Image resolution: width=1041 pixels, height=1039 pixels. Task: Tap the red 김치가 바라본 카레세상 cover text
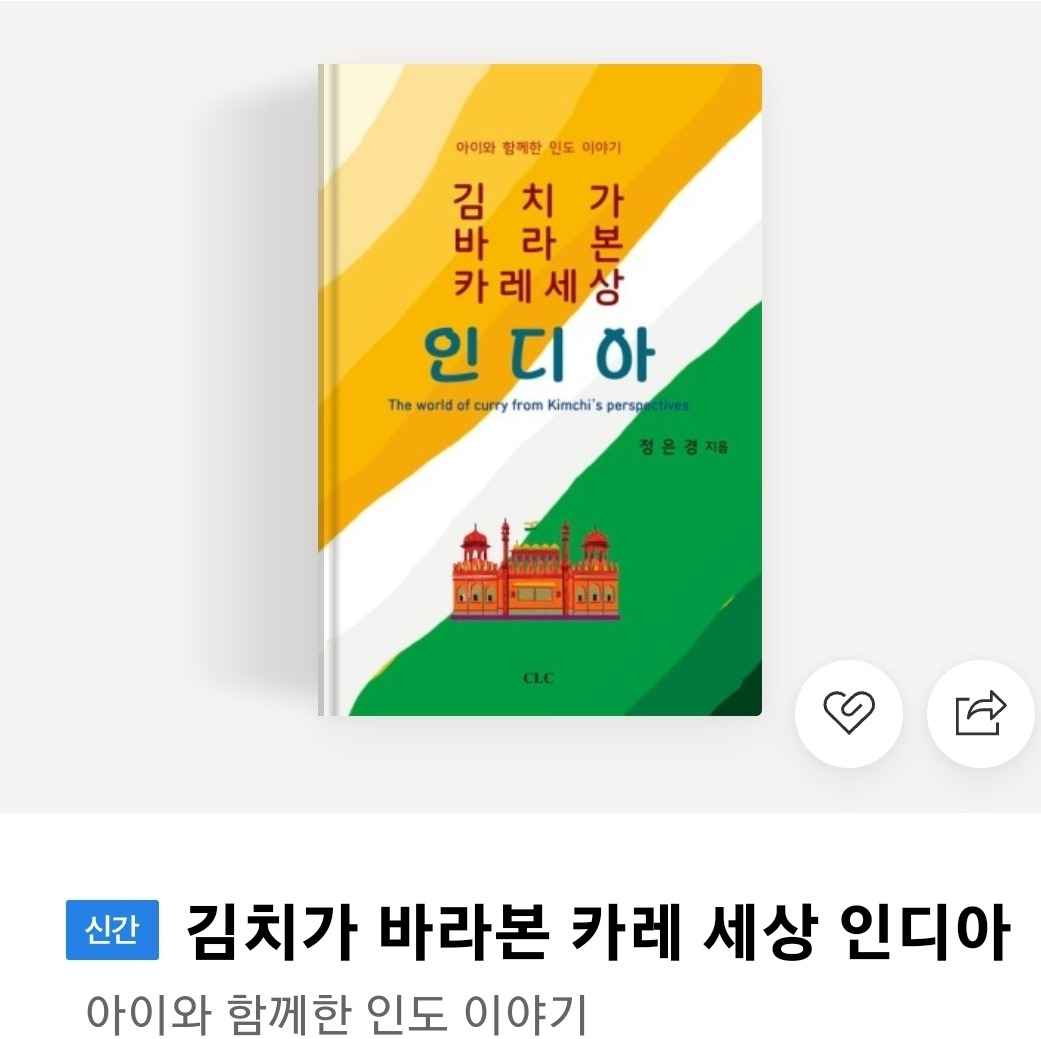(538, 244)
